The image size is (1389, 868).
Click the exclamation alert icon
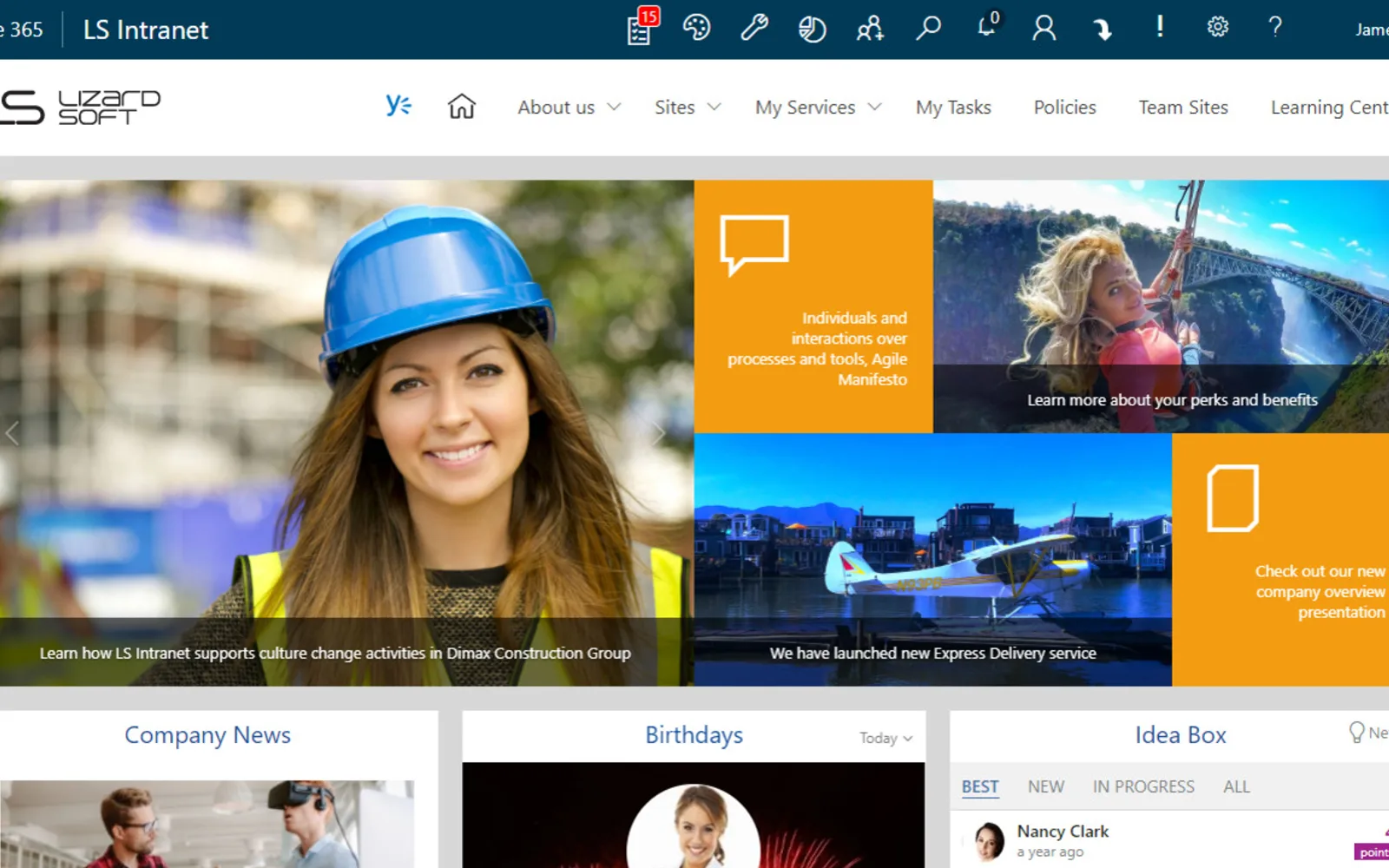pyautogui.click(x=1160, y=26)
